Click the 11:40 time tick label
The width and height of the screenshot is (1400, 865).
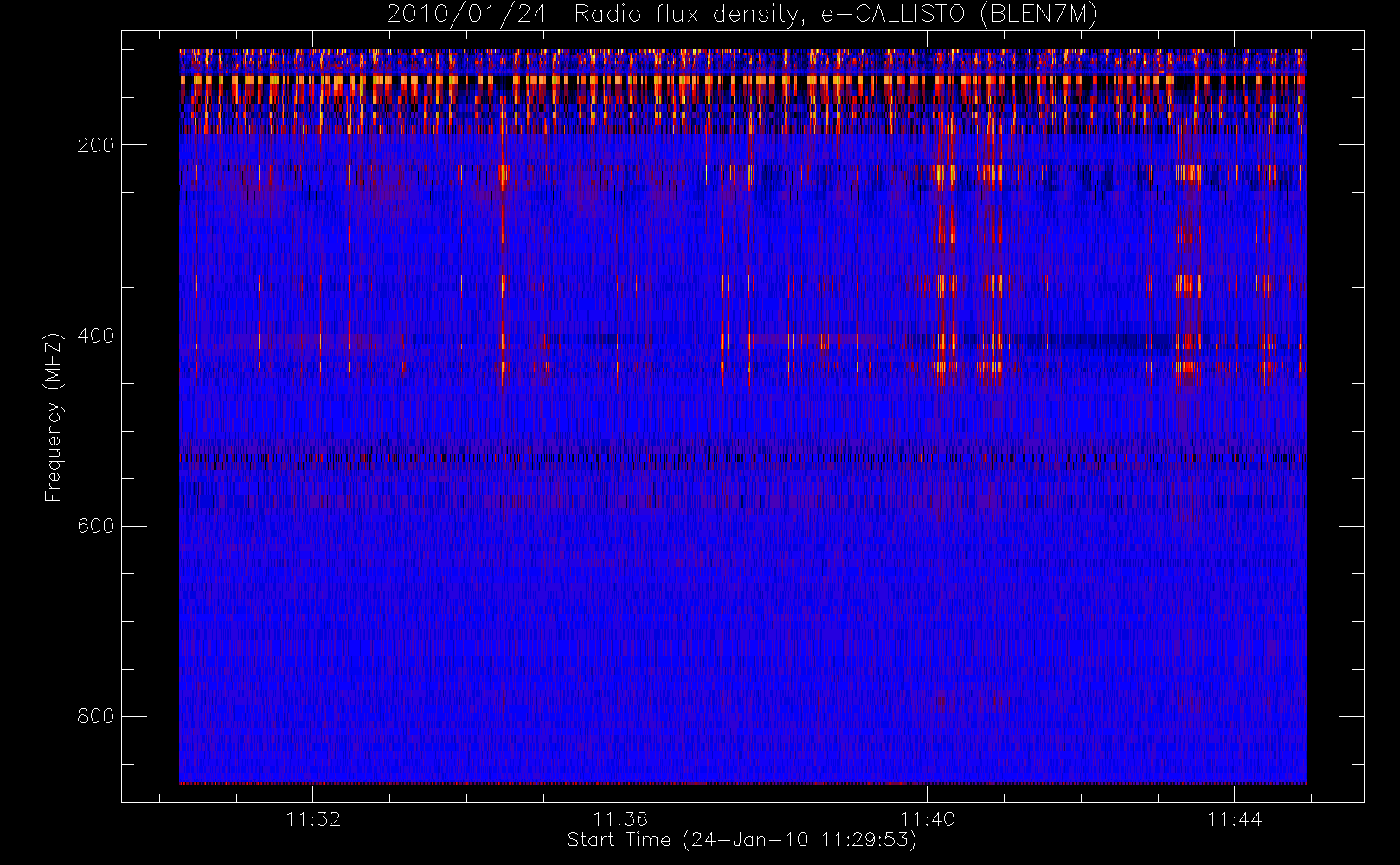(928, 819)
